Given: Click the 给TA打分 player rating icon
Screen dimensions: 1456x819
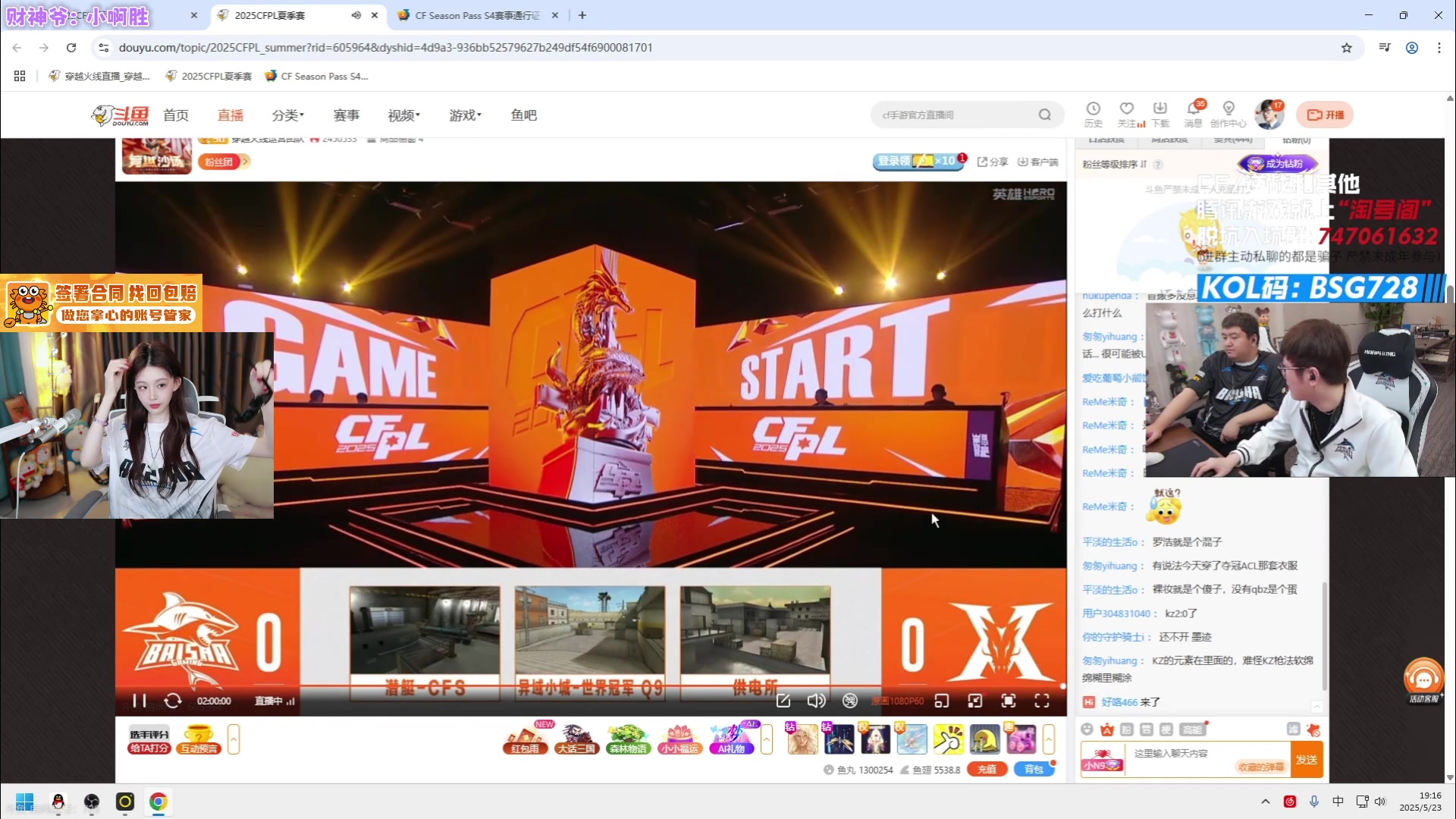Looking at the screenshot, I should point(149,739).
